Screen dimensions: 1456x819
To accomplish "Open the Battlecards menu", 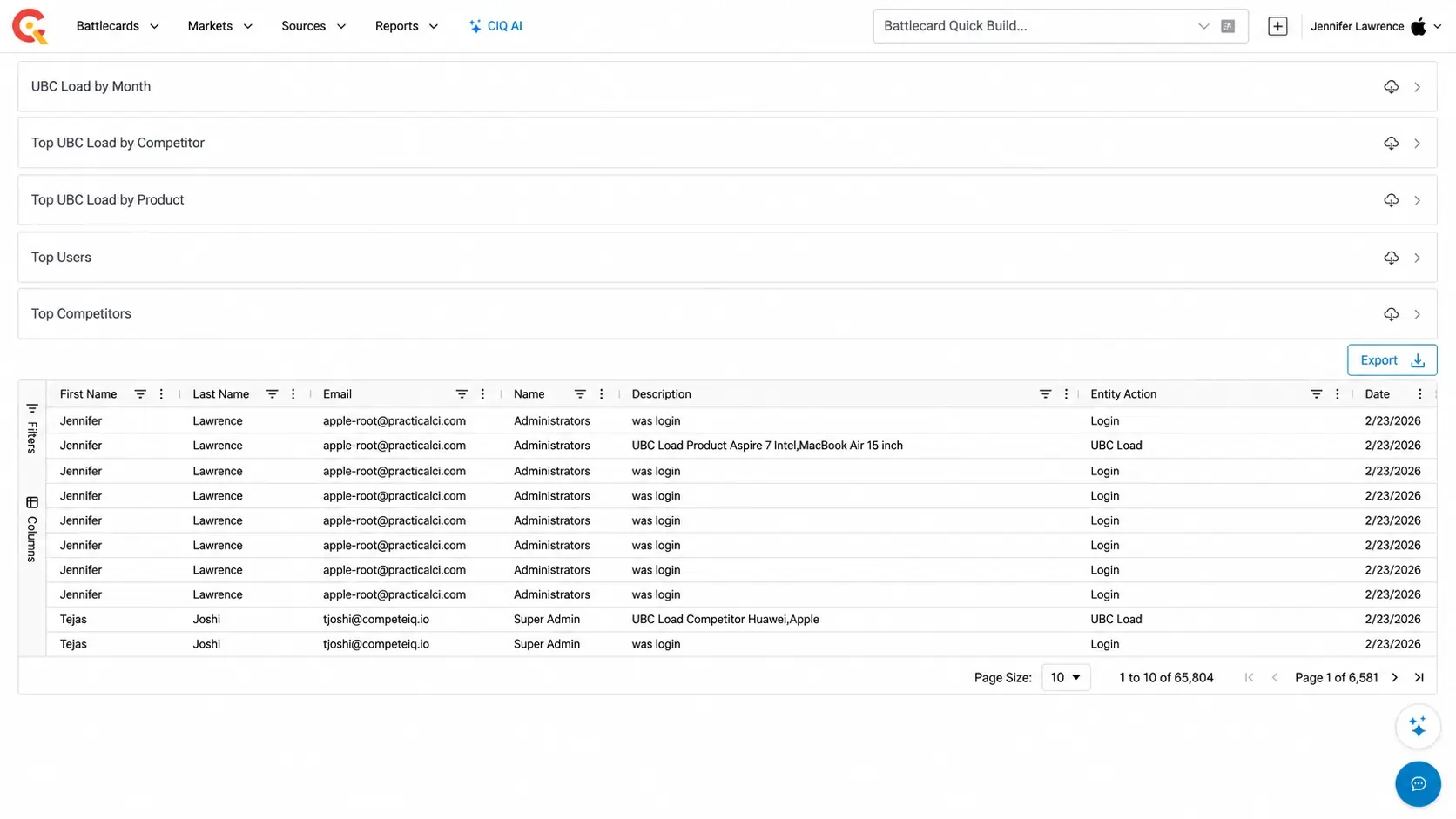I will tap(118, 26).
